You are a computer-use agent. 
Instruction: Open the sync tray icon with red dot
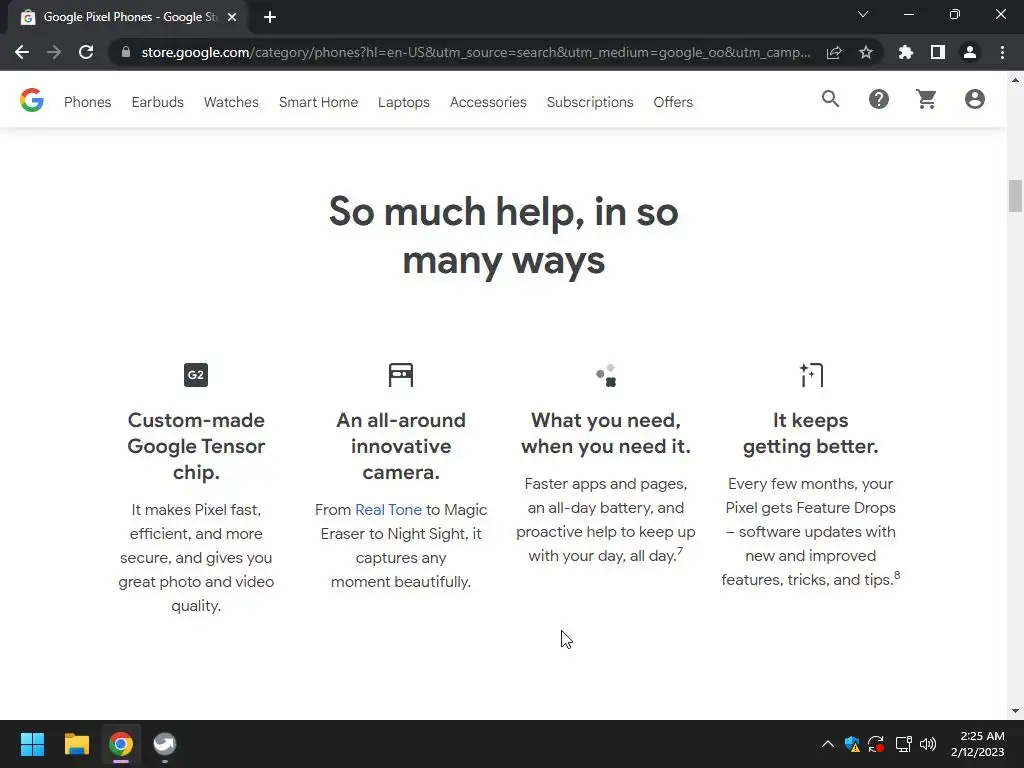pyautogui.click(x=876, y=744)
